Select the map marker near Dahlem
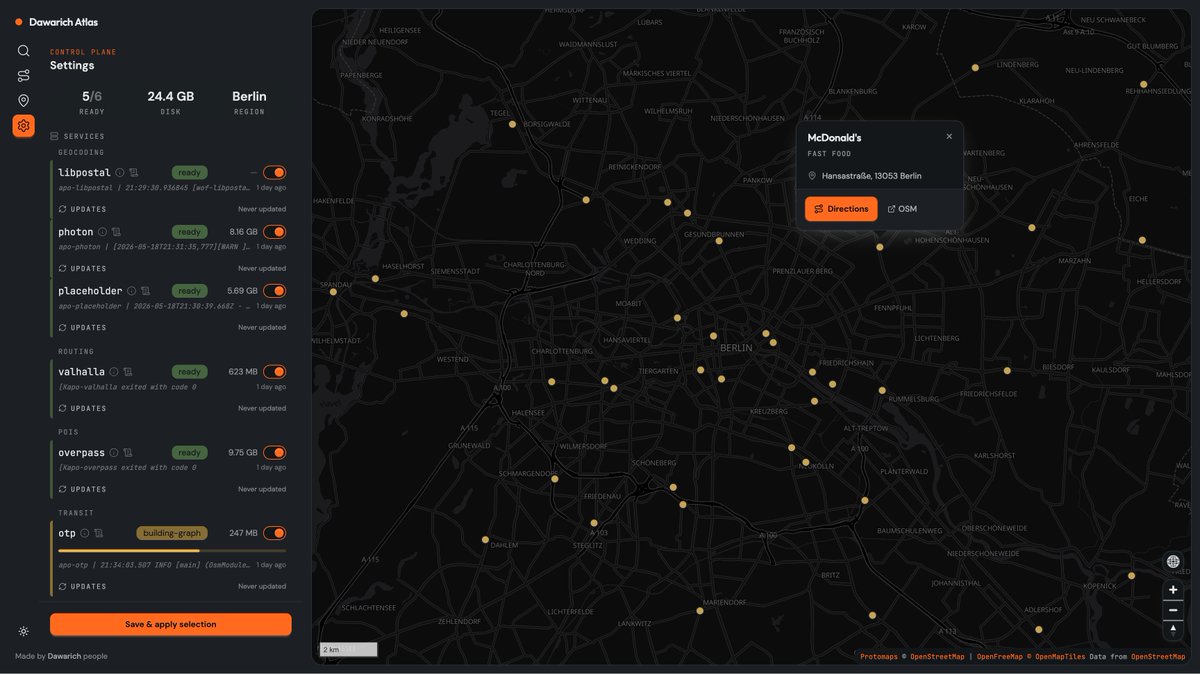The width and height of the screenshot is (1200, 674). point(485,540)
